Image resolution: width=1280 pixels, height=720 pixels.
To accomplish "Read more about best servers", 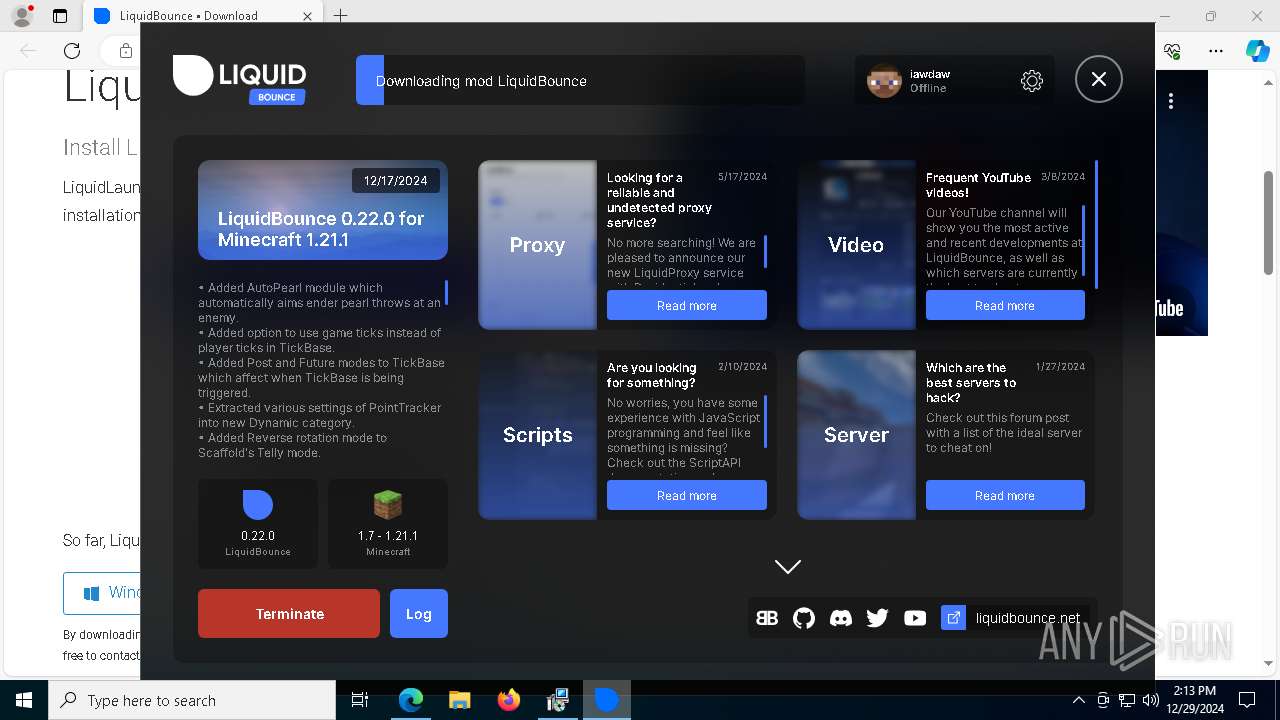I will pyautogui.click(x=1005, y=495).
